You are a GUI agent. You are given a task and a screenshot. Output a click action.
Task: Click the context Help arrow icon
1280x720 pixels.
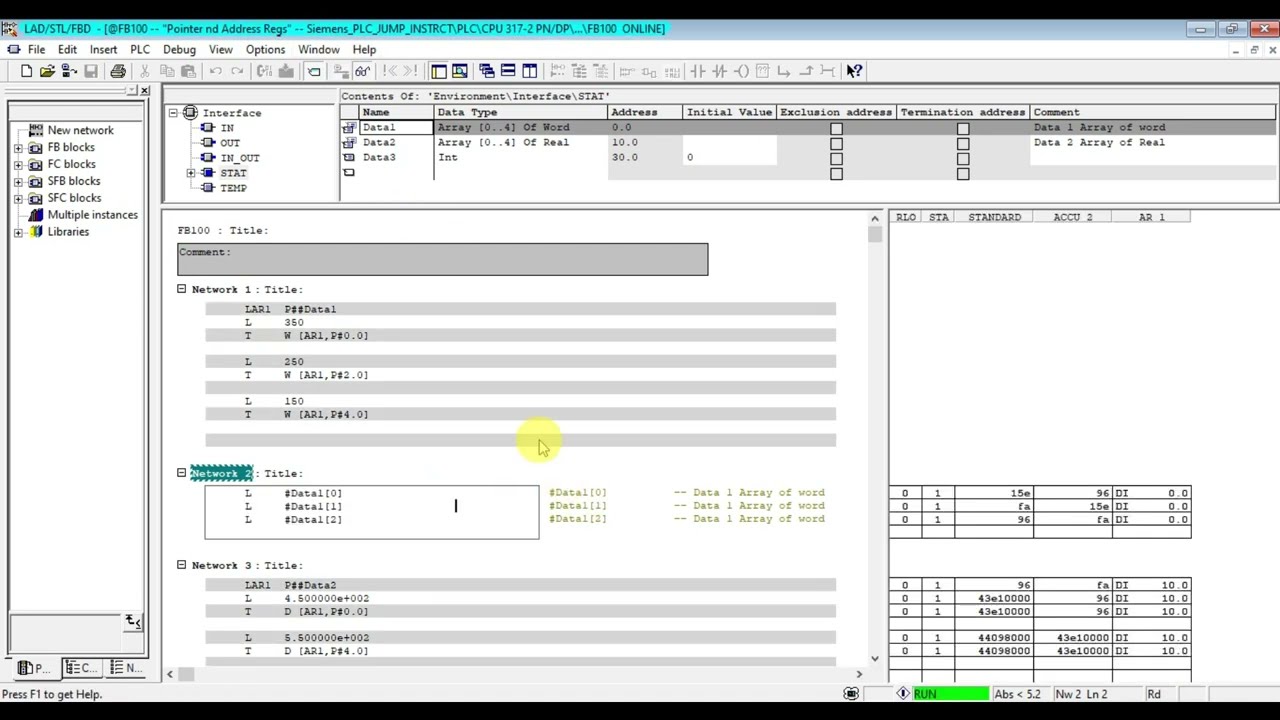click(x=854, y=71)
